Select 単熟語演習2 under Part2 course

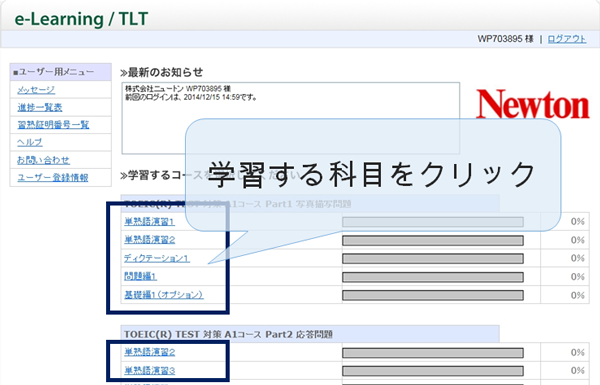pyautogui.click(x=150, y=352)
